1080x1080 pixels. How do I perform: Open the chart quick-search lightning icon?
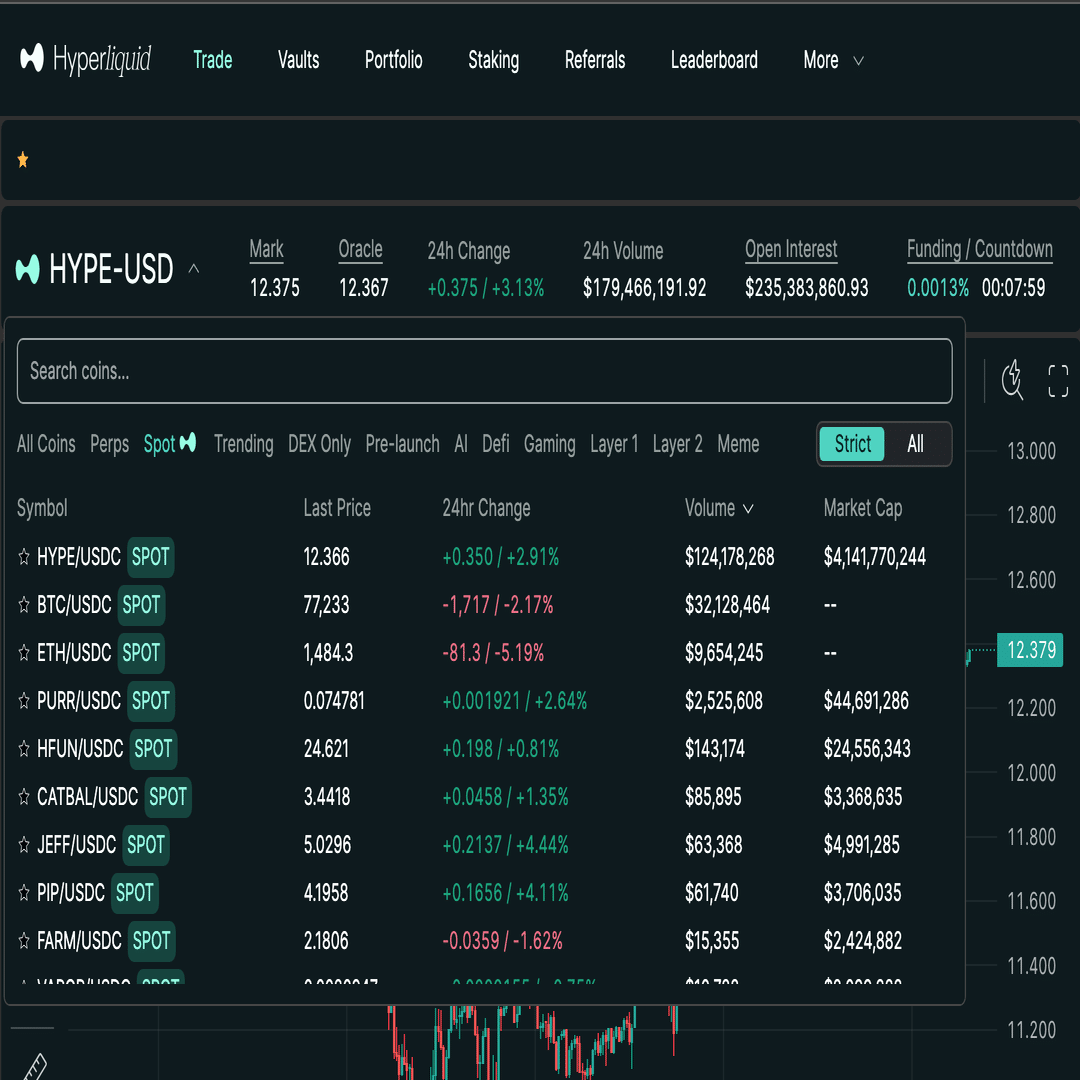[1012, 380]
